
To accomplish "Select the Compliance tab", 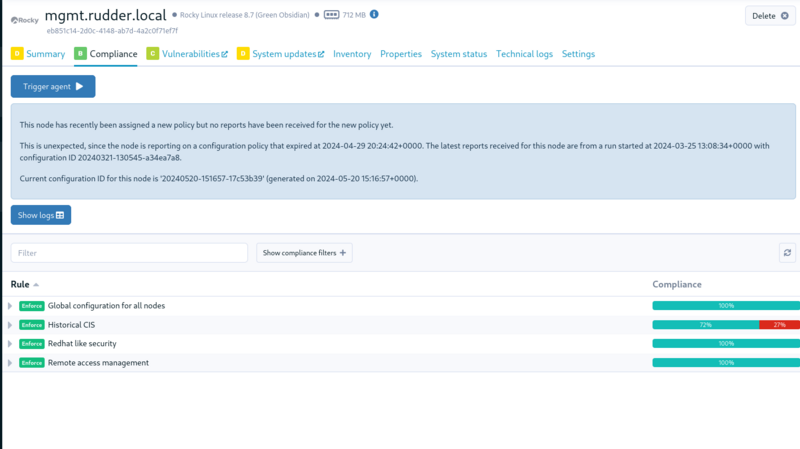I will [113, 54].
